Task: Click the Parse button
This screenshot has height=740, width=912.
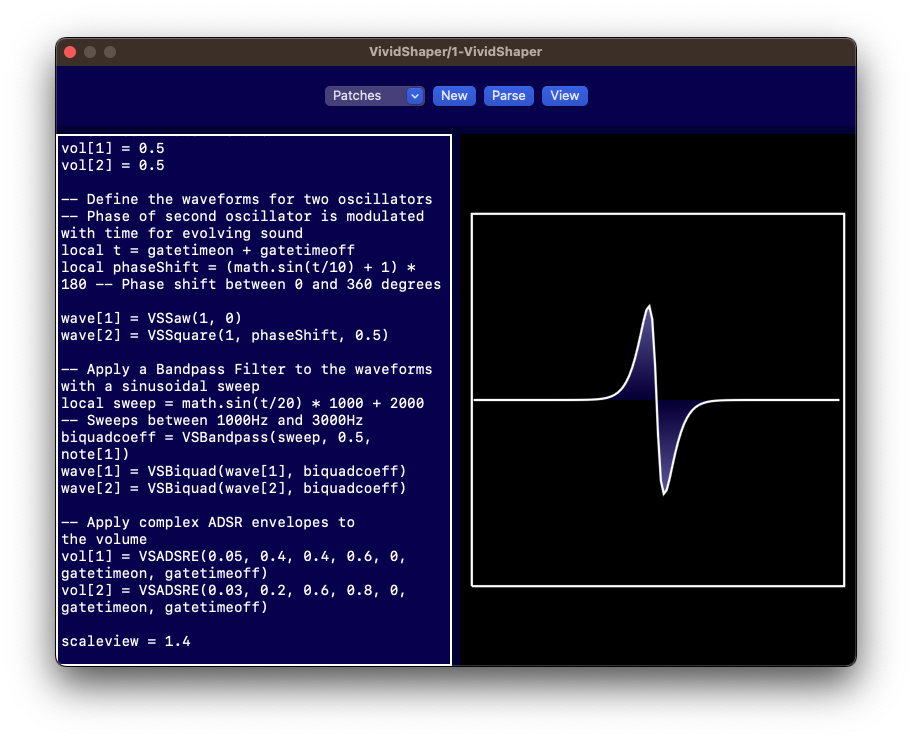Action: (x=508, y=96)
